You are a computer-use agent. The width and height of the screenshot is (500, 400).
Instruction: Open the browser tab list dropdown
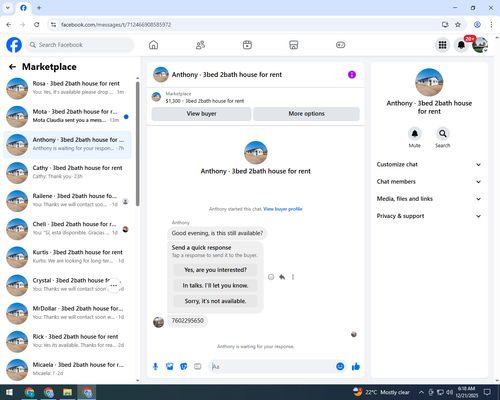tap(8, 8)
